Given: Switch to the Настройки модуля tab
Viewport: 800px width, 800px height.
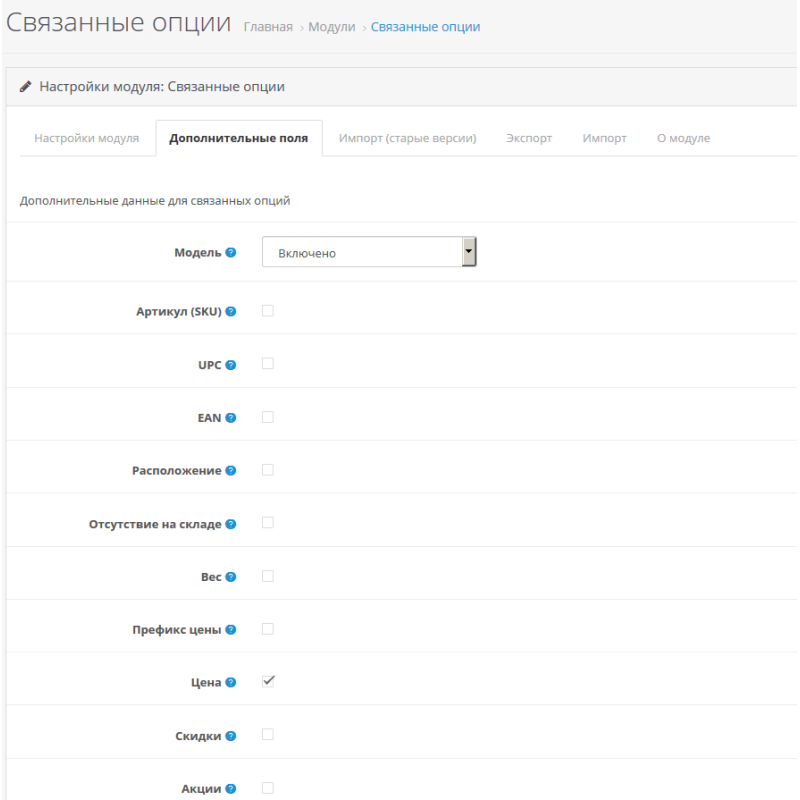Looking at the screenshot, I should coord(86,138).
